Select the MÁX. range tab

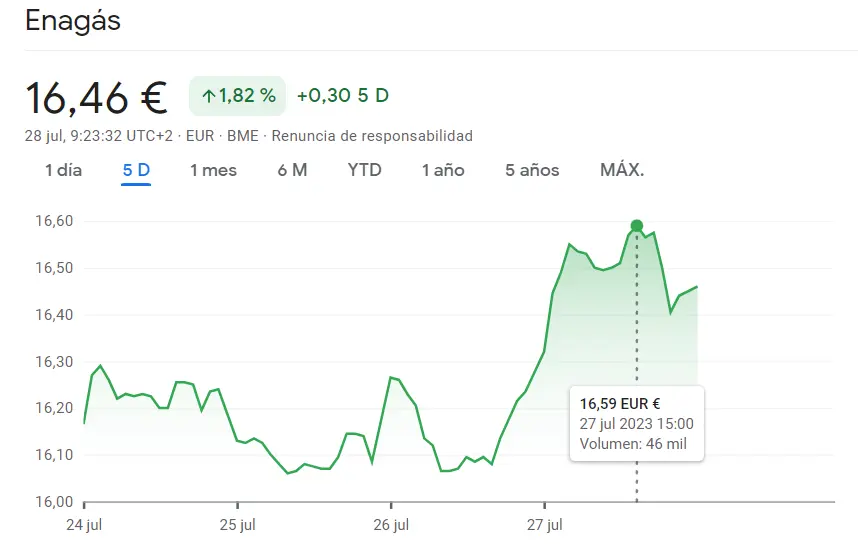point(622,170)
